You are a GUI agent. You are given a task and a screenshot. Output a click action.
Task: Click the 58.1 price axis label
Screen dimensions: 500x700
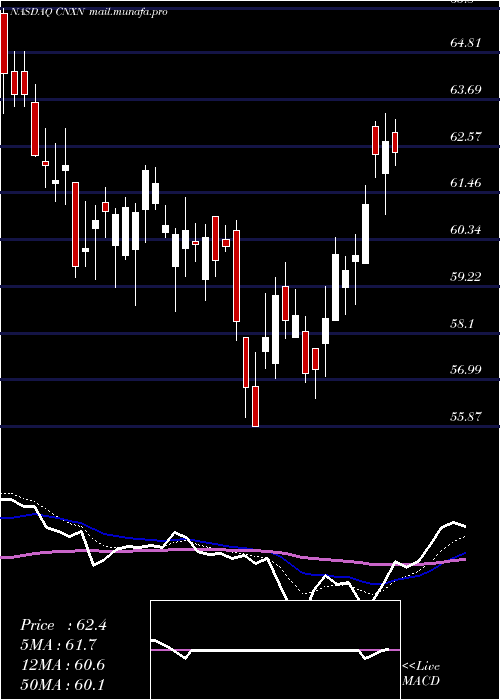point(462,323)
